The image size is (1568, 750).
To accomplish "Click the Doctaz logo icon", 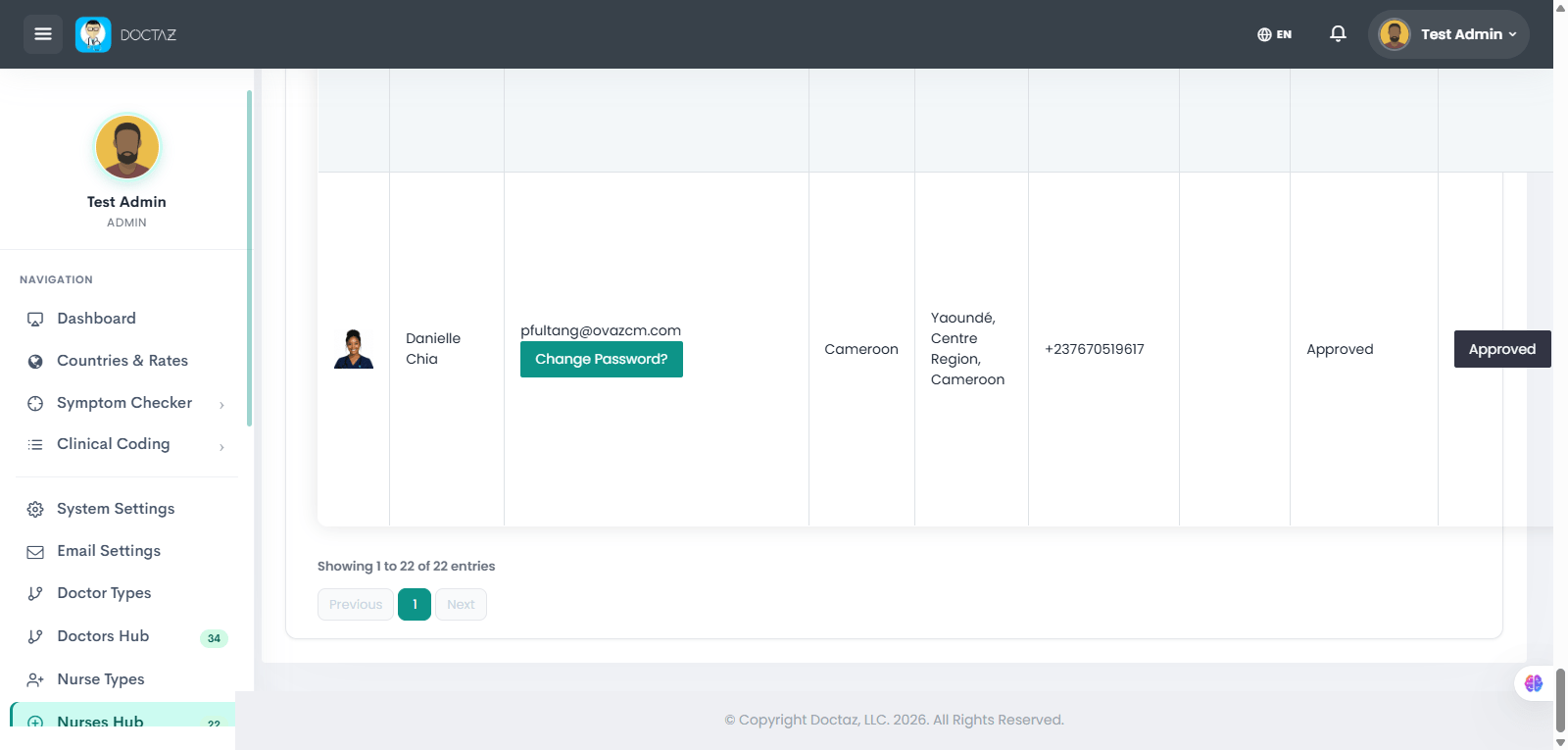I will click(x=93, y=34).
